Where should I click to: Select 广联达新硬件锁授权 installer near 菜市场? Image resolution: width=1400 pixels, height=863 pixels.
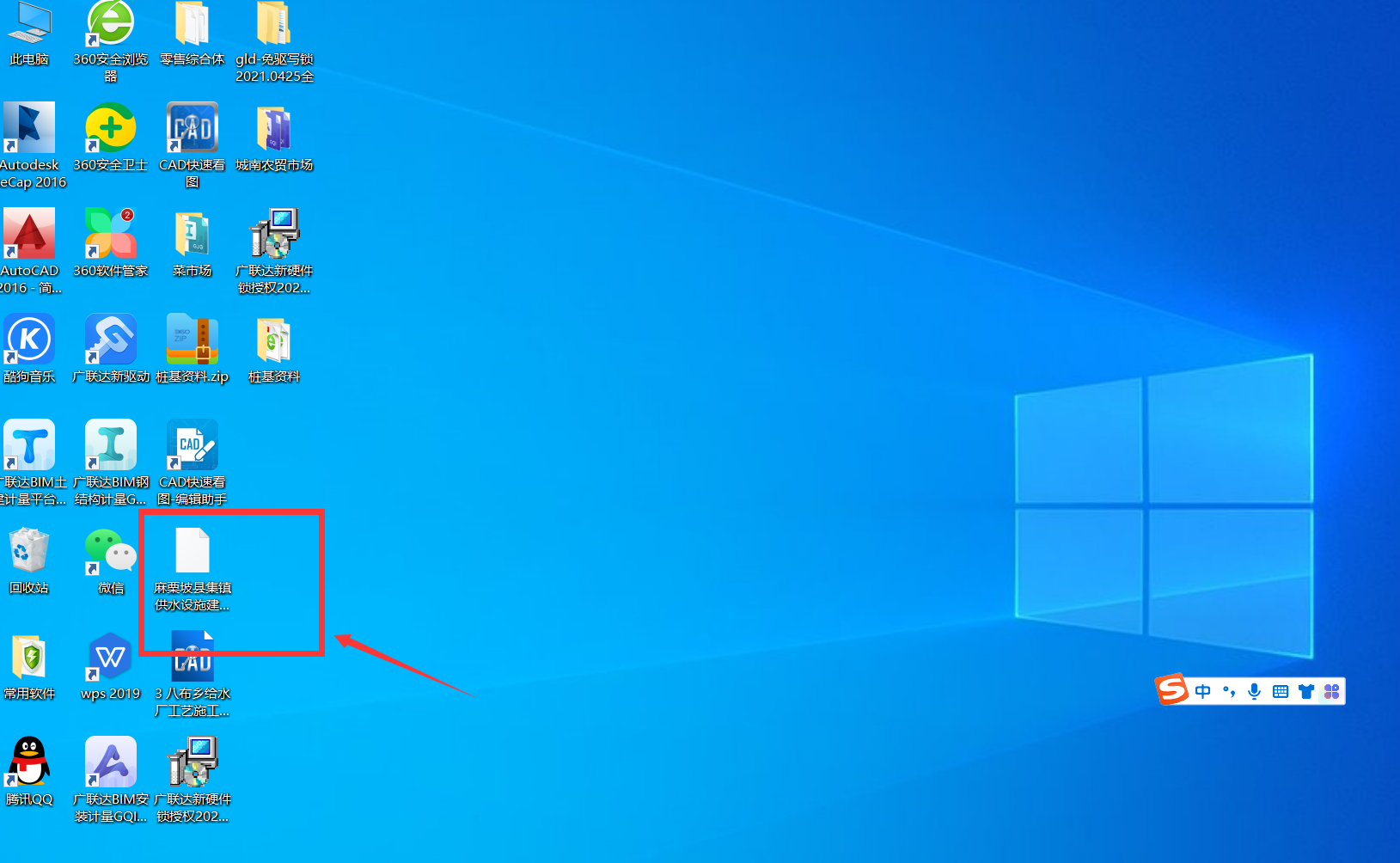[274, 250]
